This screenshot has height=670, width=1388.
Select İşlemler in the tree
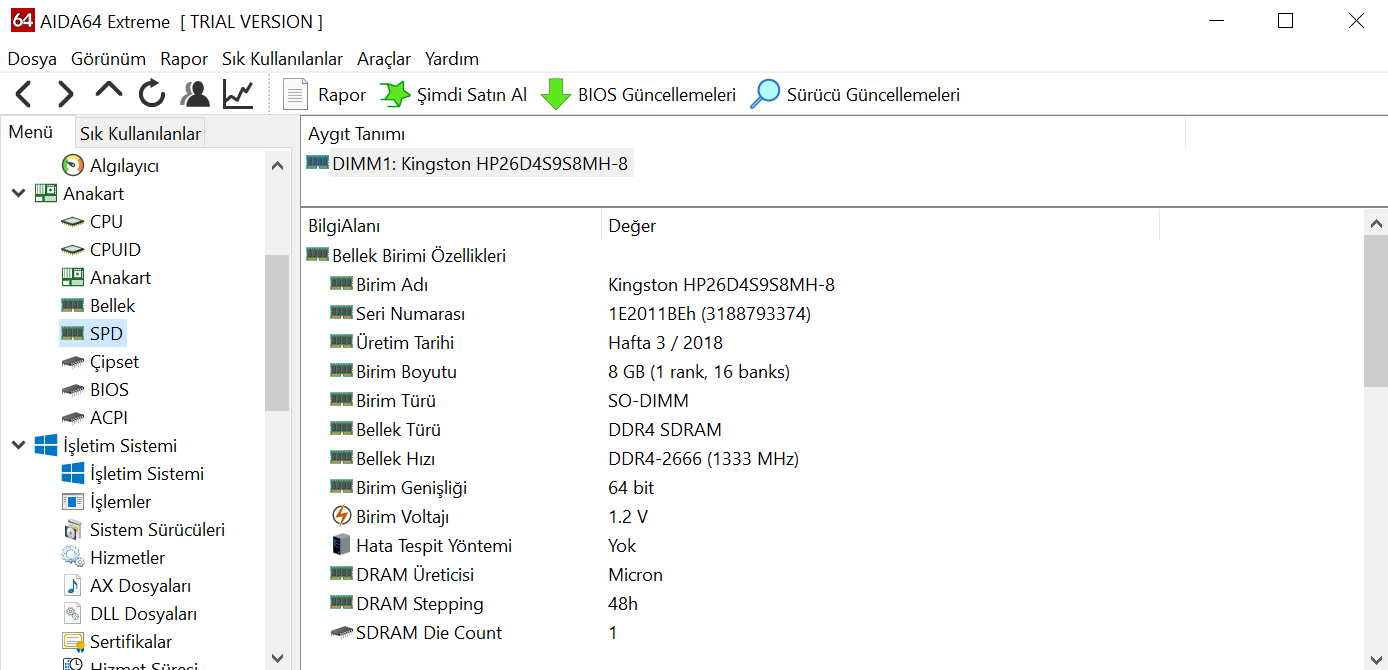tap(106, 501)
